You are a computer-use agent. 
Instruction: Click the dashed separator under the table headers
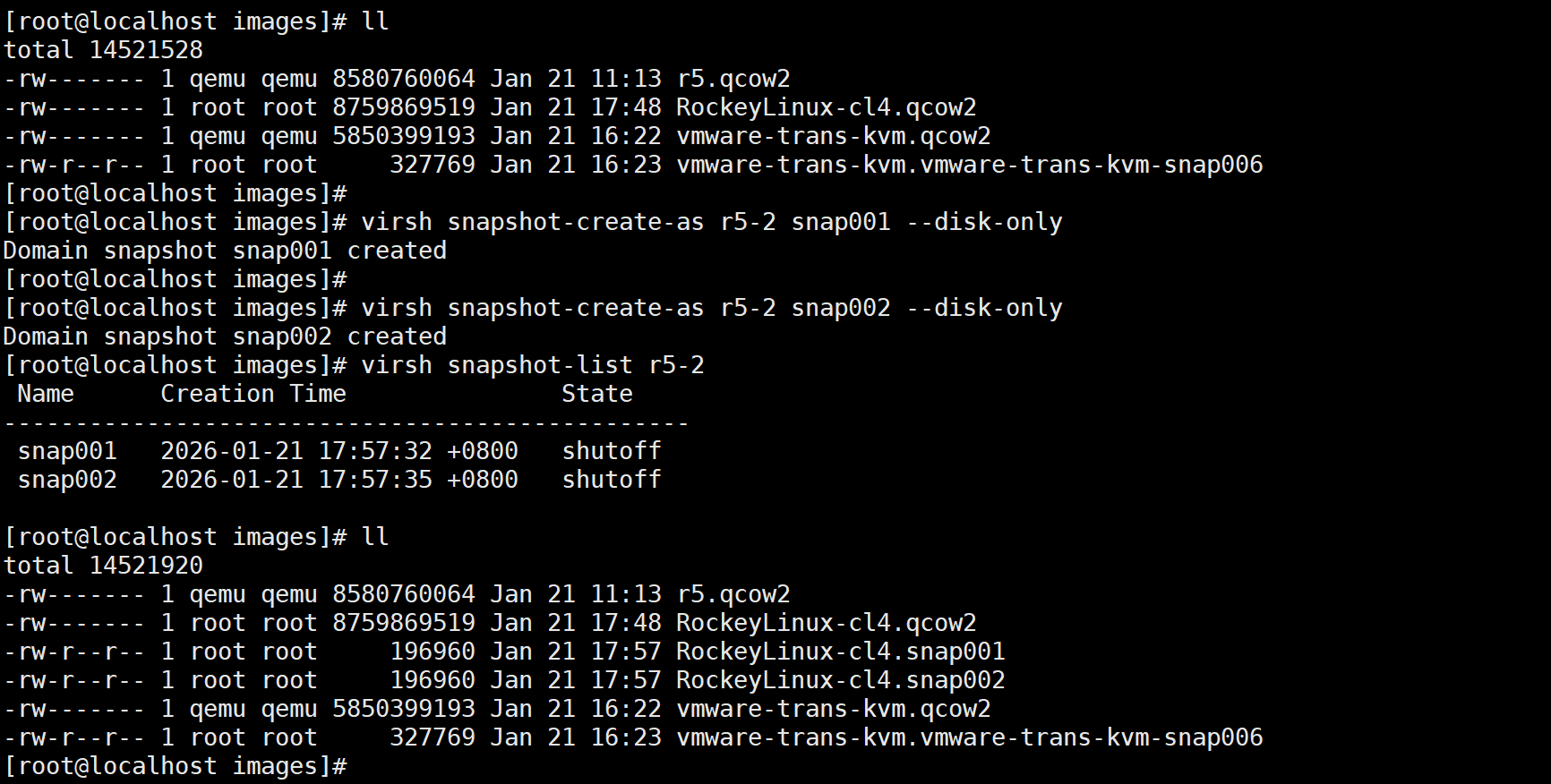coord(346,422)
